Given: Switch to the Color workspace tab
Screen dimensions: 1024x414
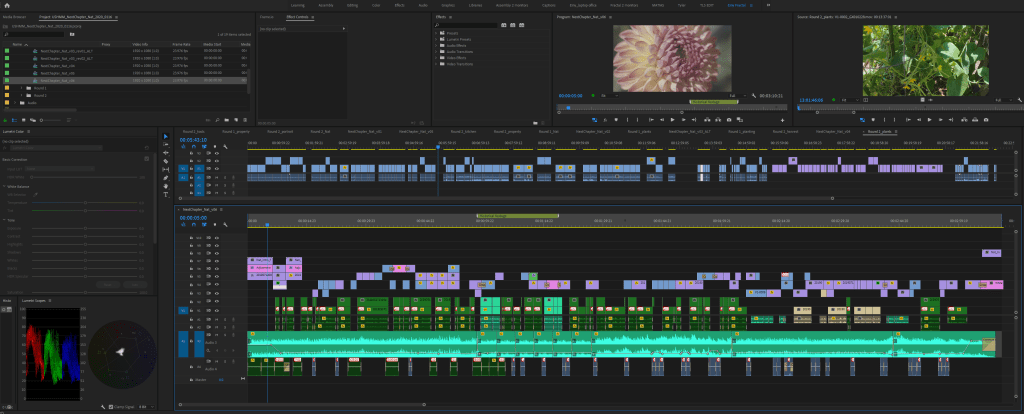Looking at the screenshot, I should [x=376, y=5].
